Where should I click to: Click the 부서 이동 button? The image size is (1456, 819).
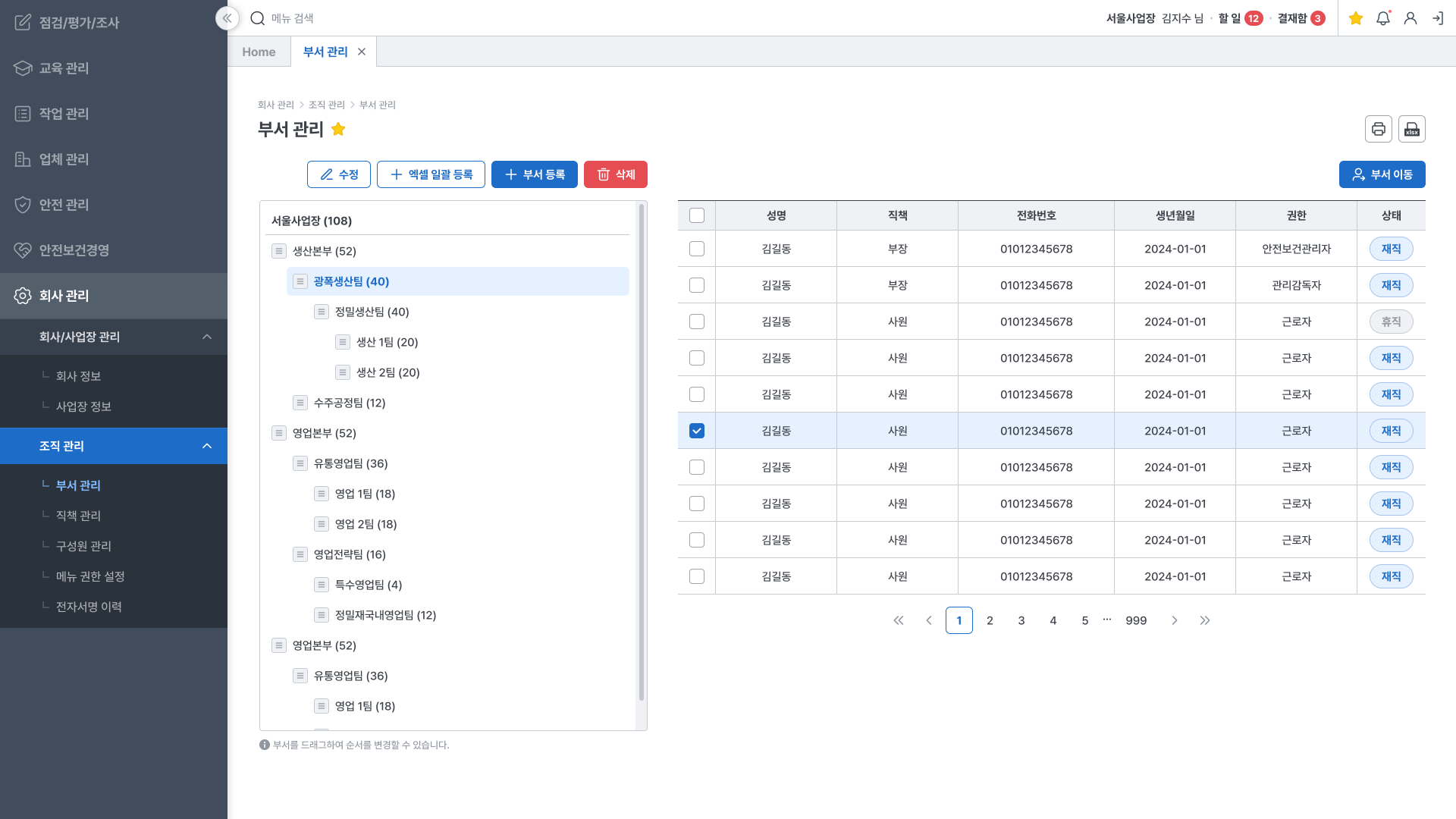(1382, 174)
